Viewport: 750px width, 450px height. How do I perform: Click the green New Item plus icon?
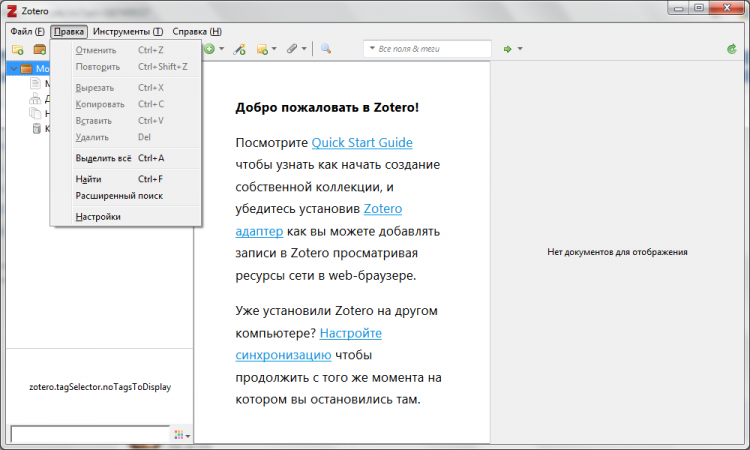[x=209, y=49]
